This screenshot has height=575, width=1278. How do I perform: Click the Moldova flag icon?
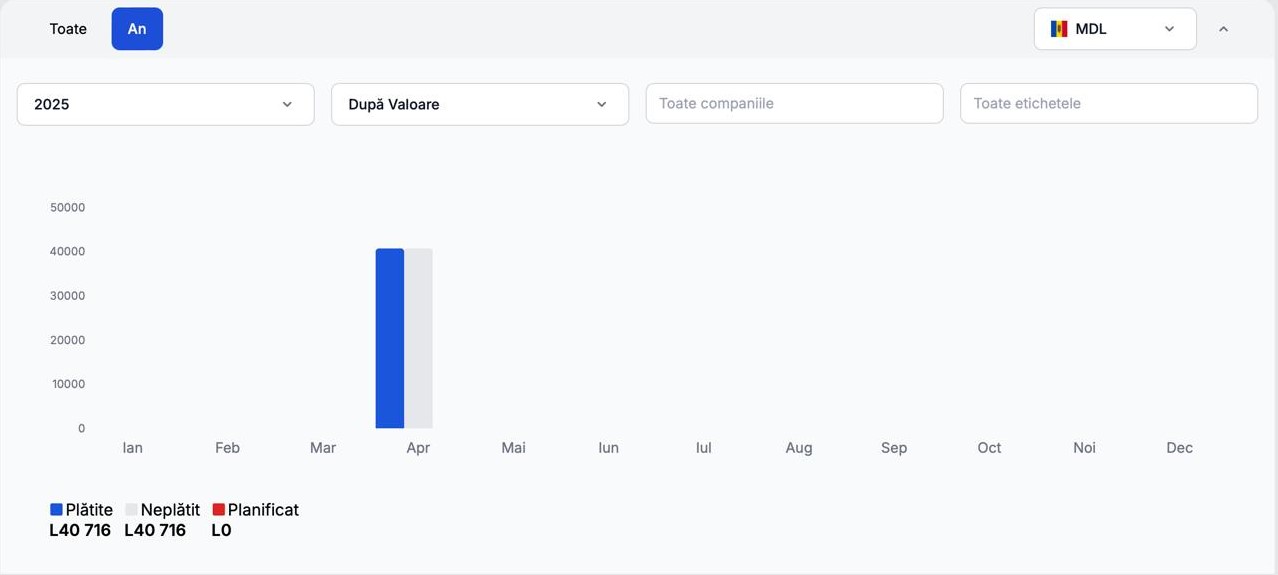1059,29
